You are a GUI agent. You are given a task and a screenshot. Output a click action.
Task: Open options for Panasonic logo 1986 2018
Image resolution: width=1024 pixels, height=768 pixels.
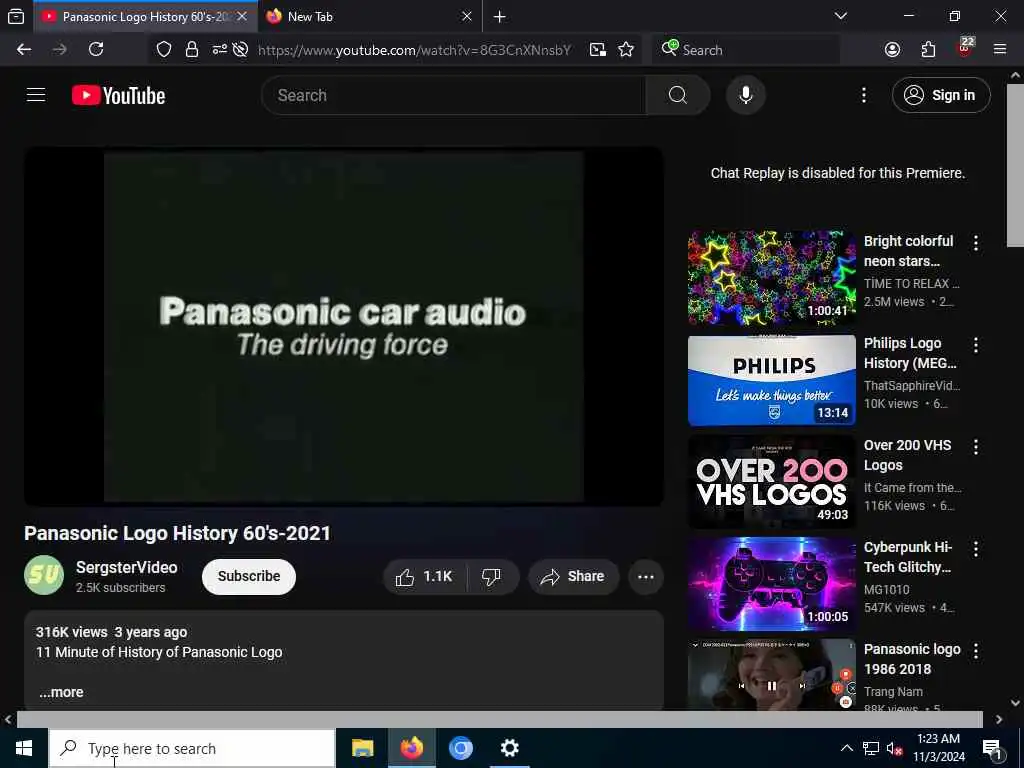coord(976,650)
